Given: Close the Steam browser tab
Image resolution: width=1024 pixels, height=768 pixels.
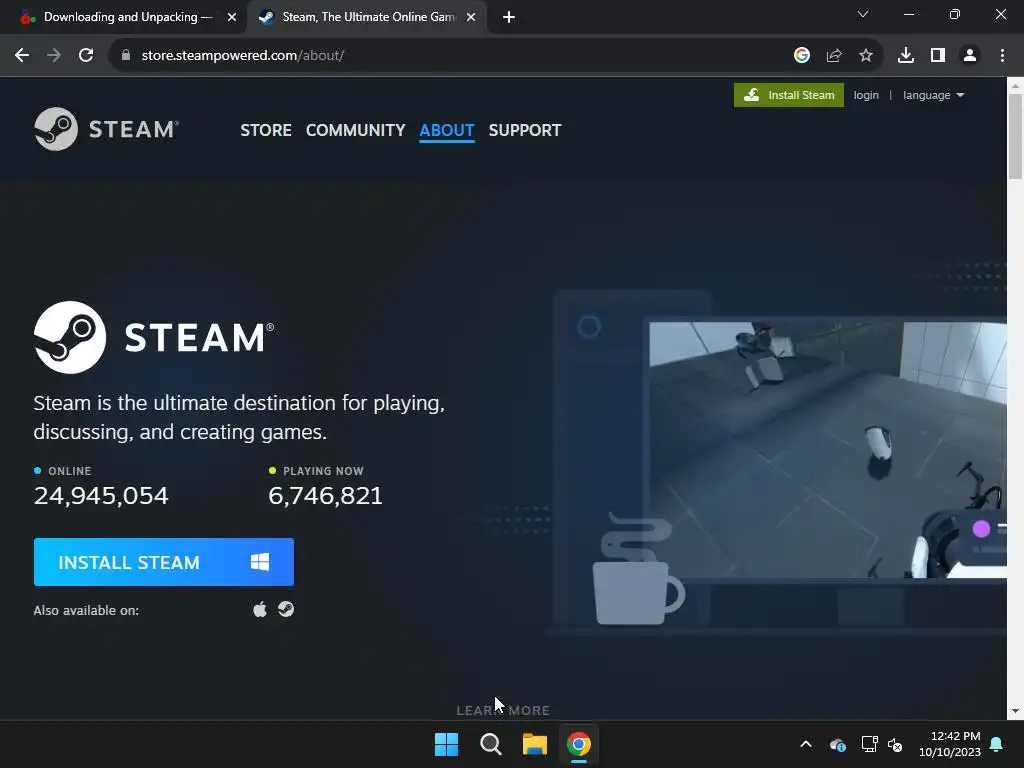Looking at the screenshot, I should tap(471, 17).
